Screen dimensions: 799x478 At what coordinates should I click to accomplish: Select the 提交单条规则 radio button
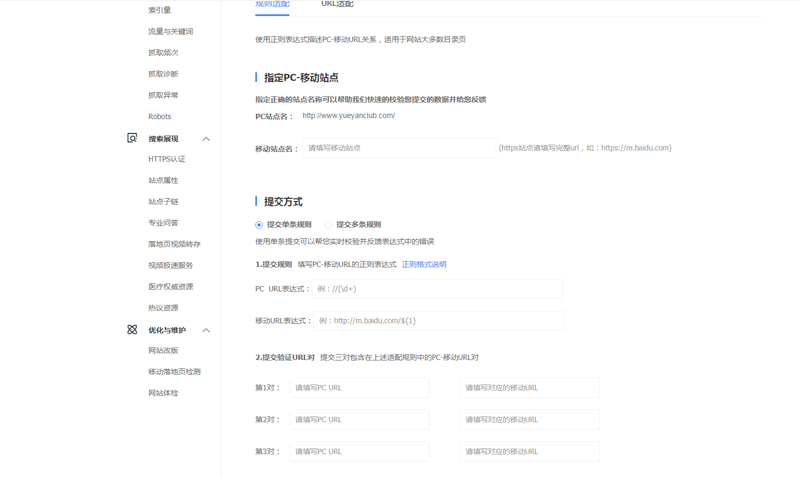point(259,225)
